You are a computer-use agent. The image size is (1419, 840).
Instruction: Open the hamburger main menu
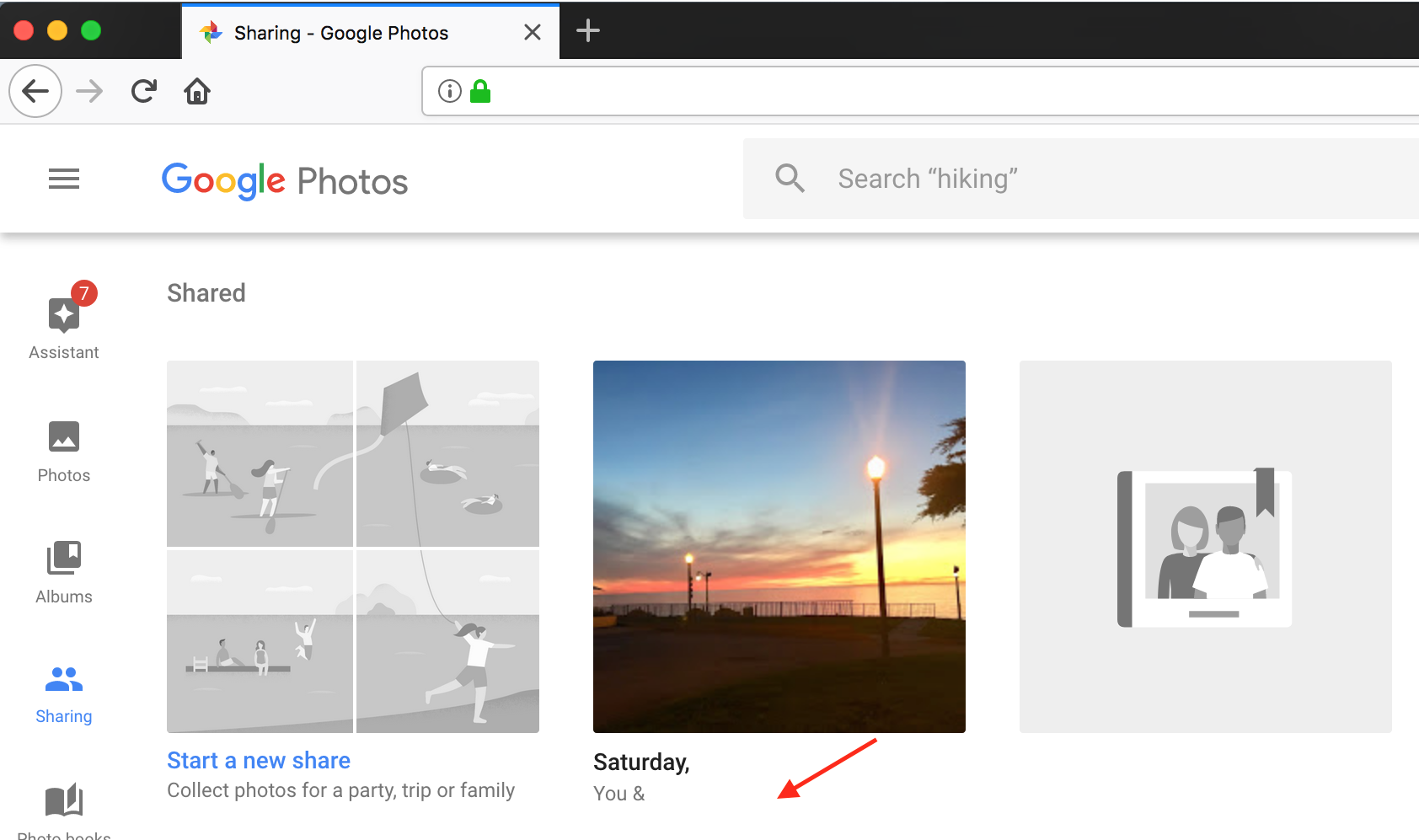64,179
